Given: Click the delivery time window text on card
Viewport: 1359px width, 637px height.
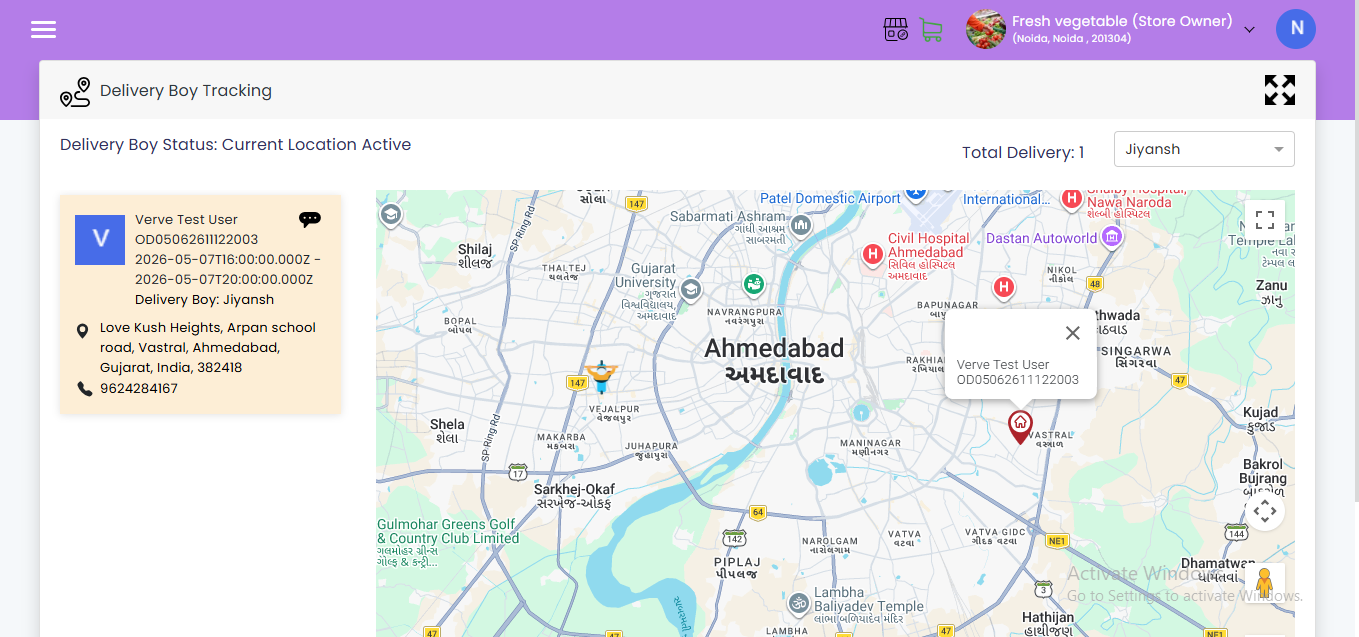Looking at the screenshot, I should click(228, 270).
